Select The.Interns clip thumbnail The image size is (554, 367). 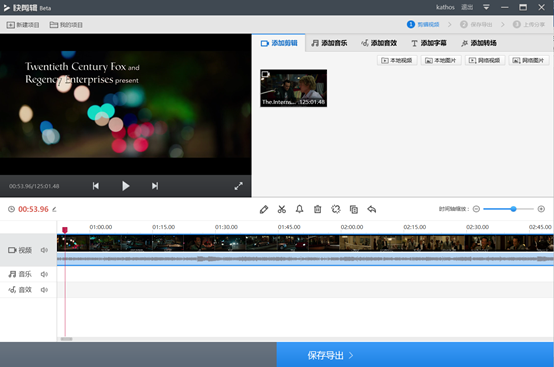[x=294, y=88]
